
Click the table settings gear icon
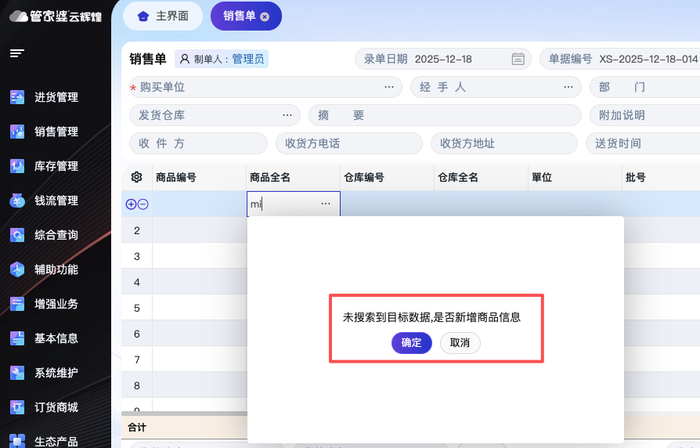tap(137, 178)
